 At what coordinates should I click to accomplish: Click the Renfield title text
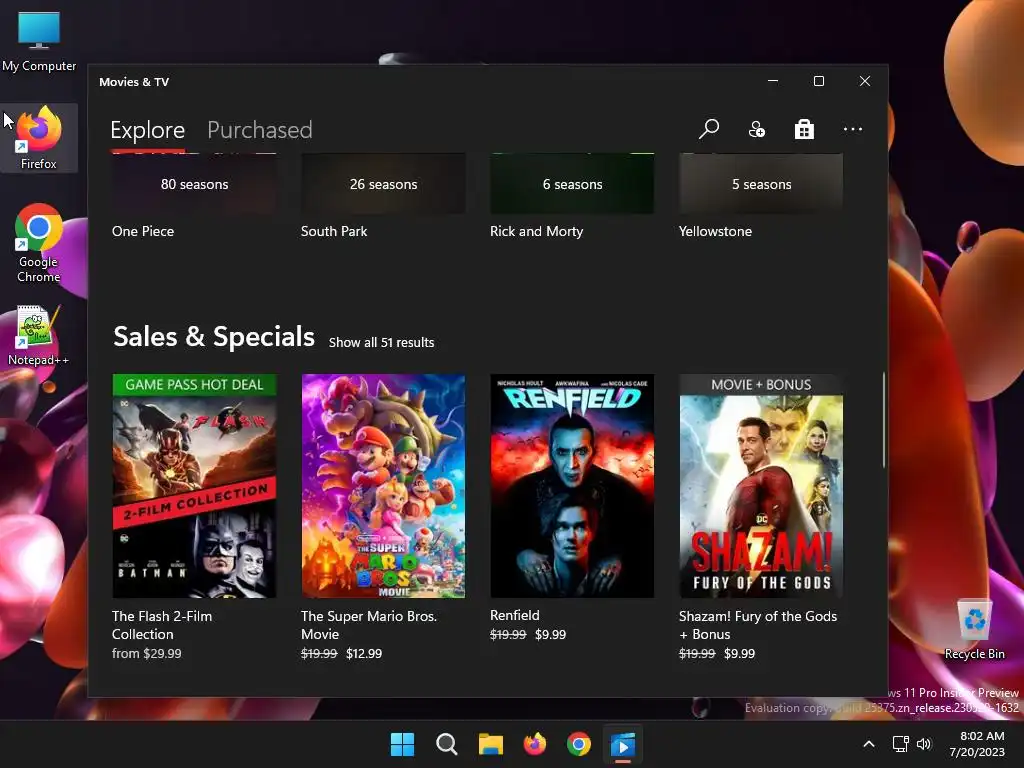[x=515, y=615]
